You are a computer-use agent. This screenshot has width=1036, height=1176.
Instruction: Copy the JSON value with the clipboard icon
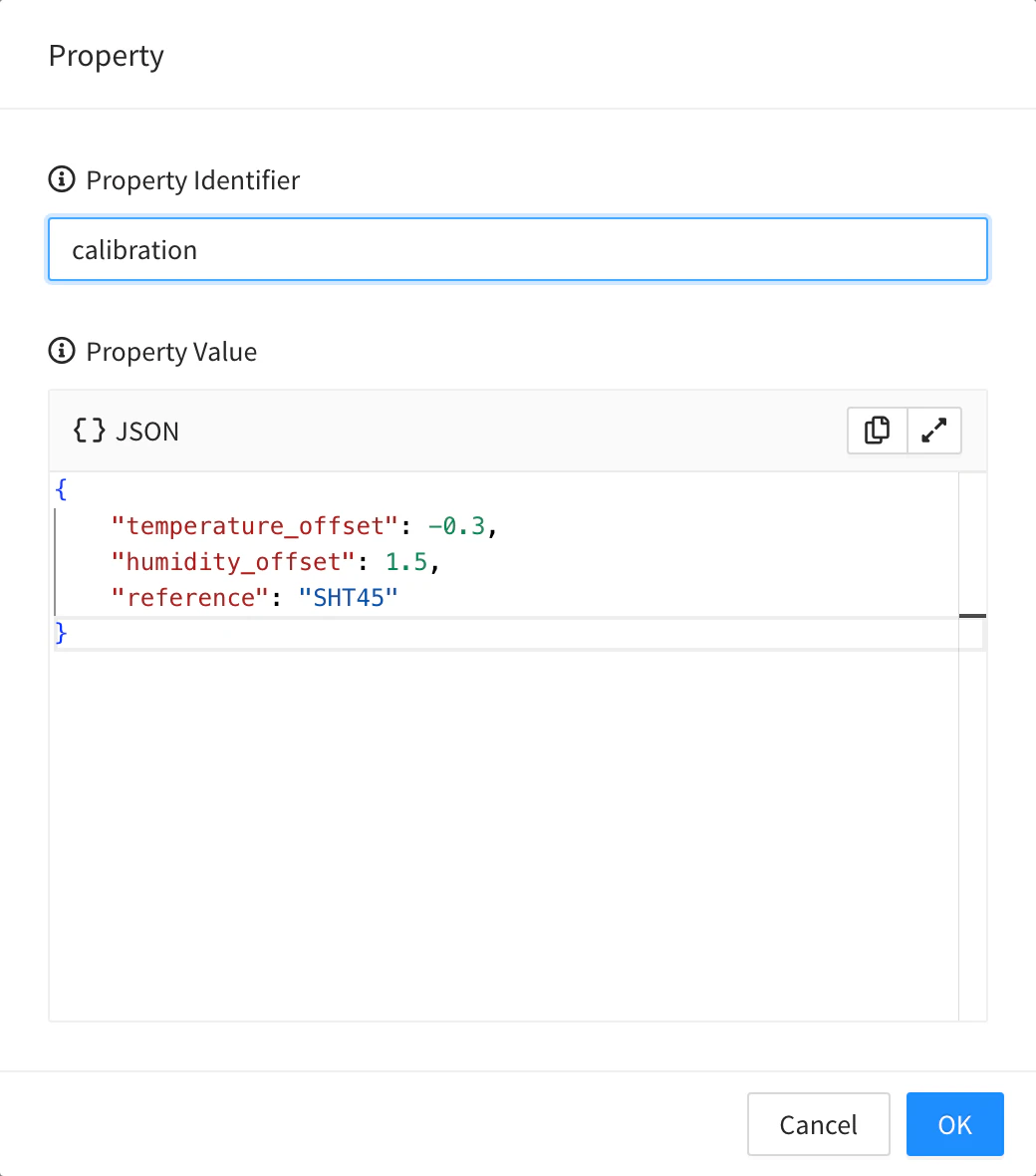point(877,431)
